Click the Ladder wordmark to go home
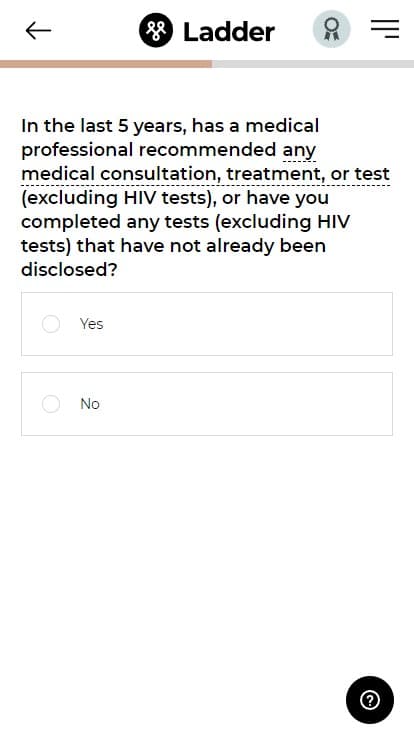The image size is (414, 736). [229, 31]
